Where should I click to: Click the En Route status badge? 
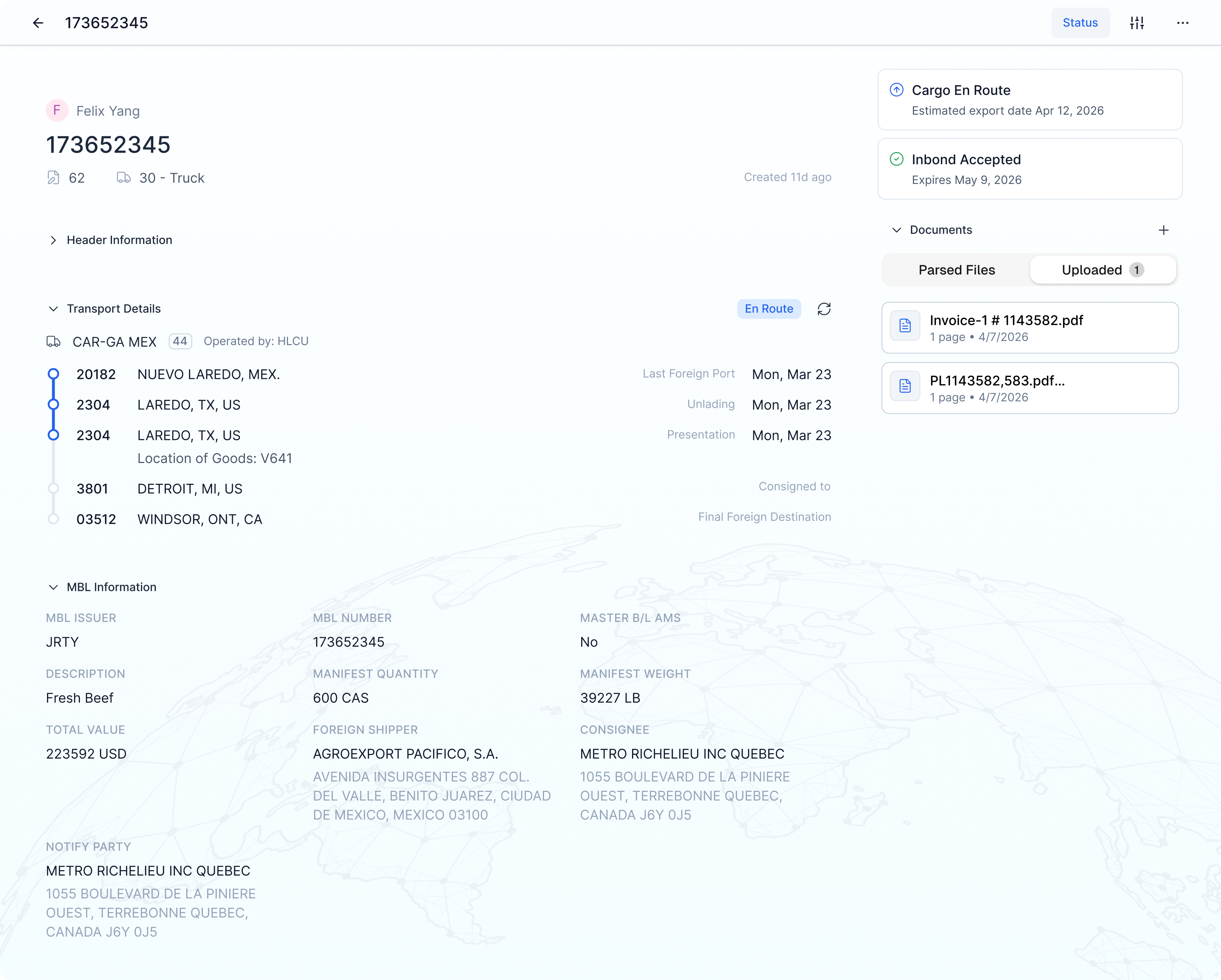(768, 309)
